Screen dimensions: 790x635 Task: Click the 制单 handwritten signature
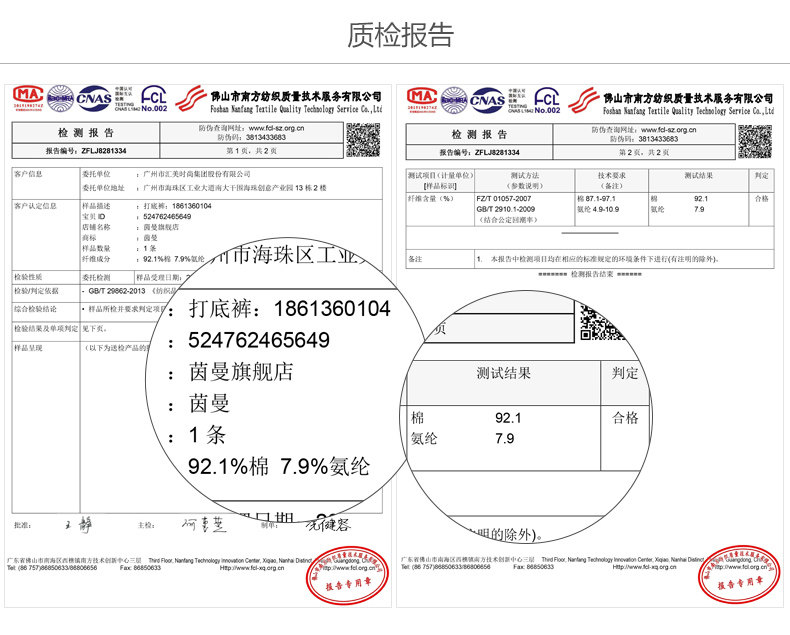328,524
